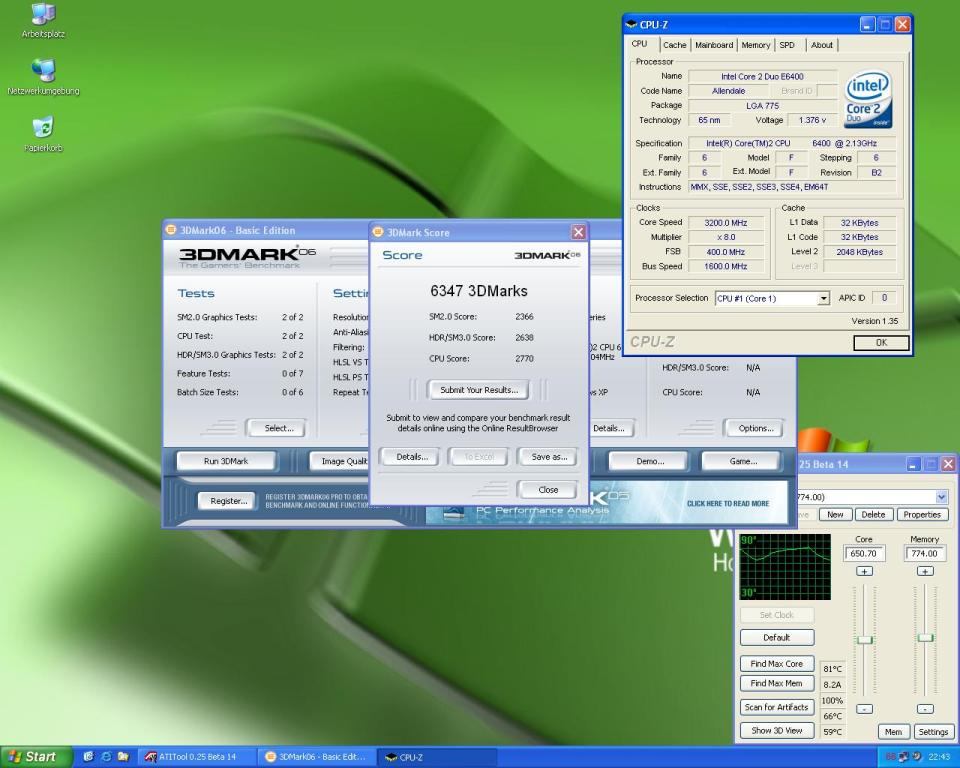The image size is (960, 768).
Task: Open the folder quick launch icon
Action: point(123,757)
